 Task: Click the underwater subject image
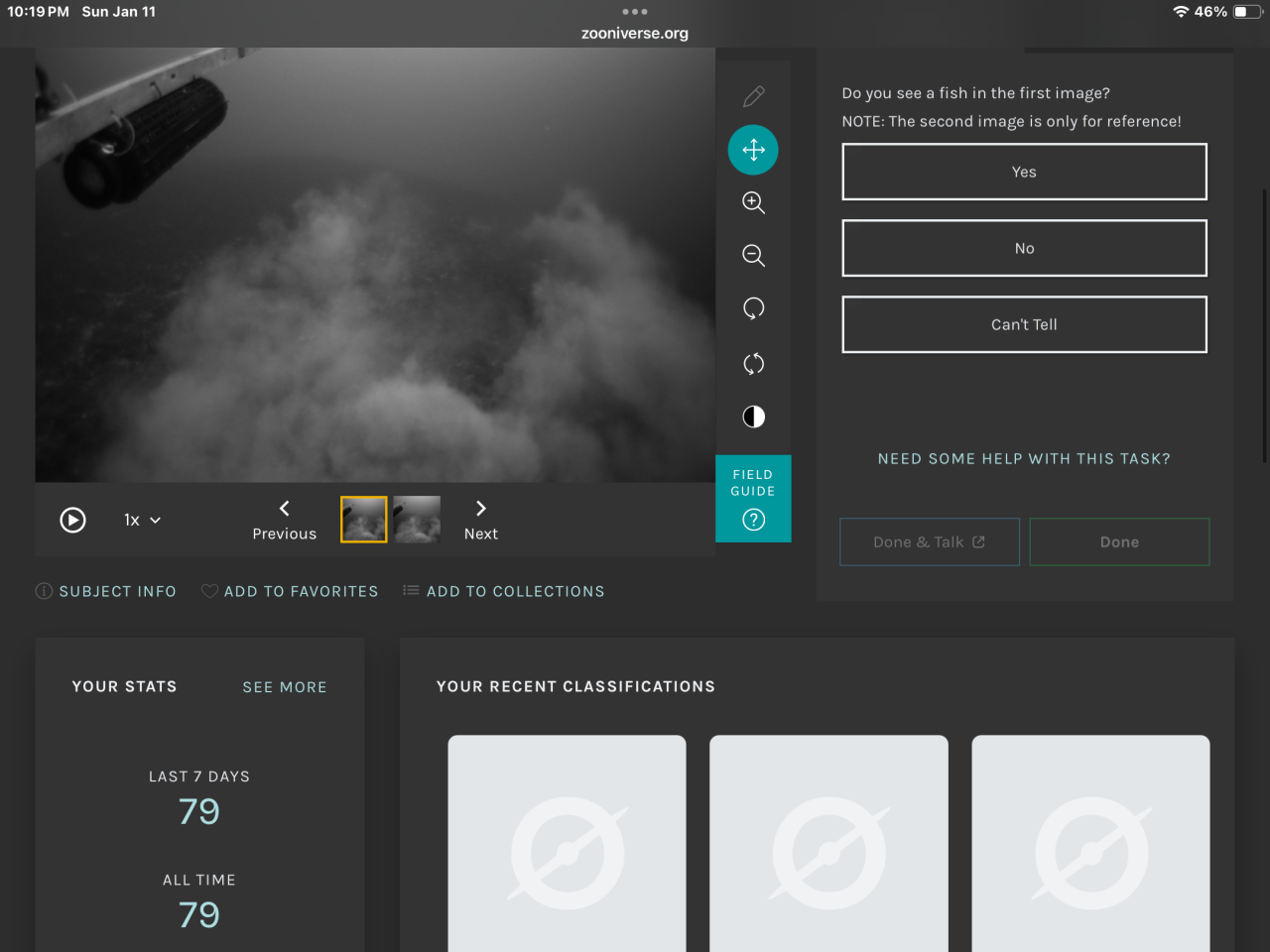(x=375, y=265)
